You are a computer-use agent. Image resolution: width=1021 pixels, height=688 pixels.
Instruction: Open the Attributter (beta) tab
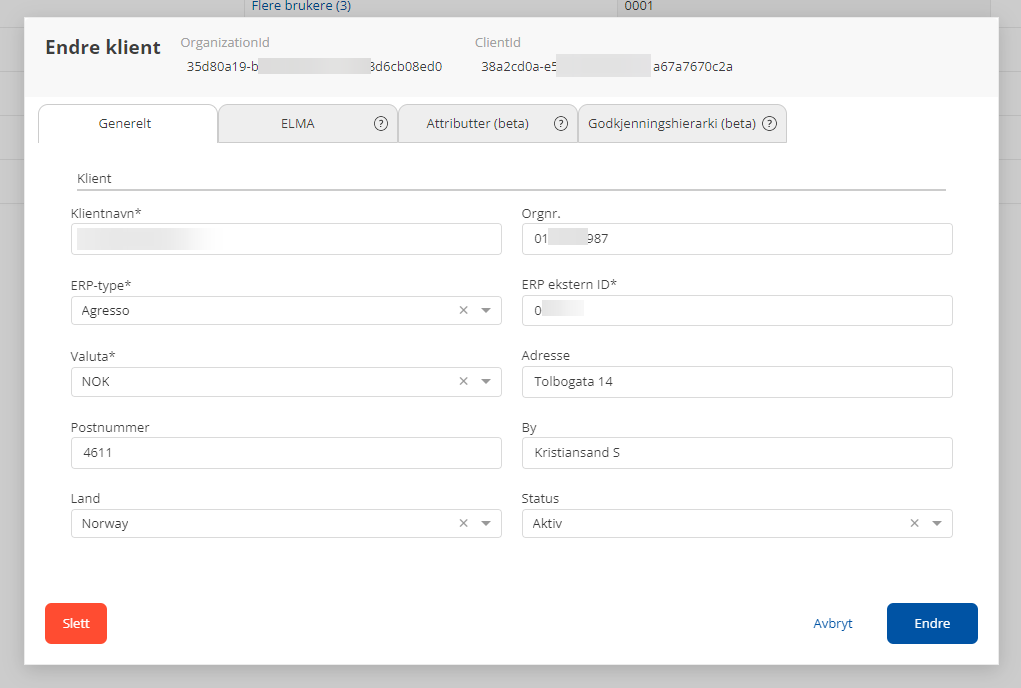coord(477,124)
